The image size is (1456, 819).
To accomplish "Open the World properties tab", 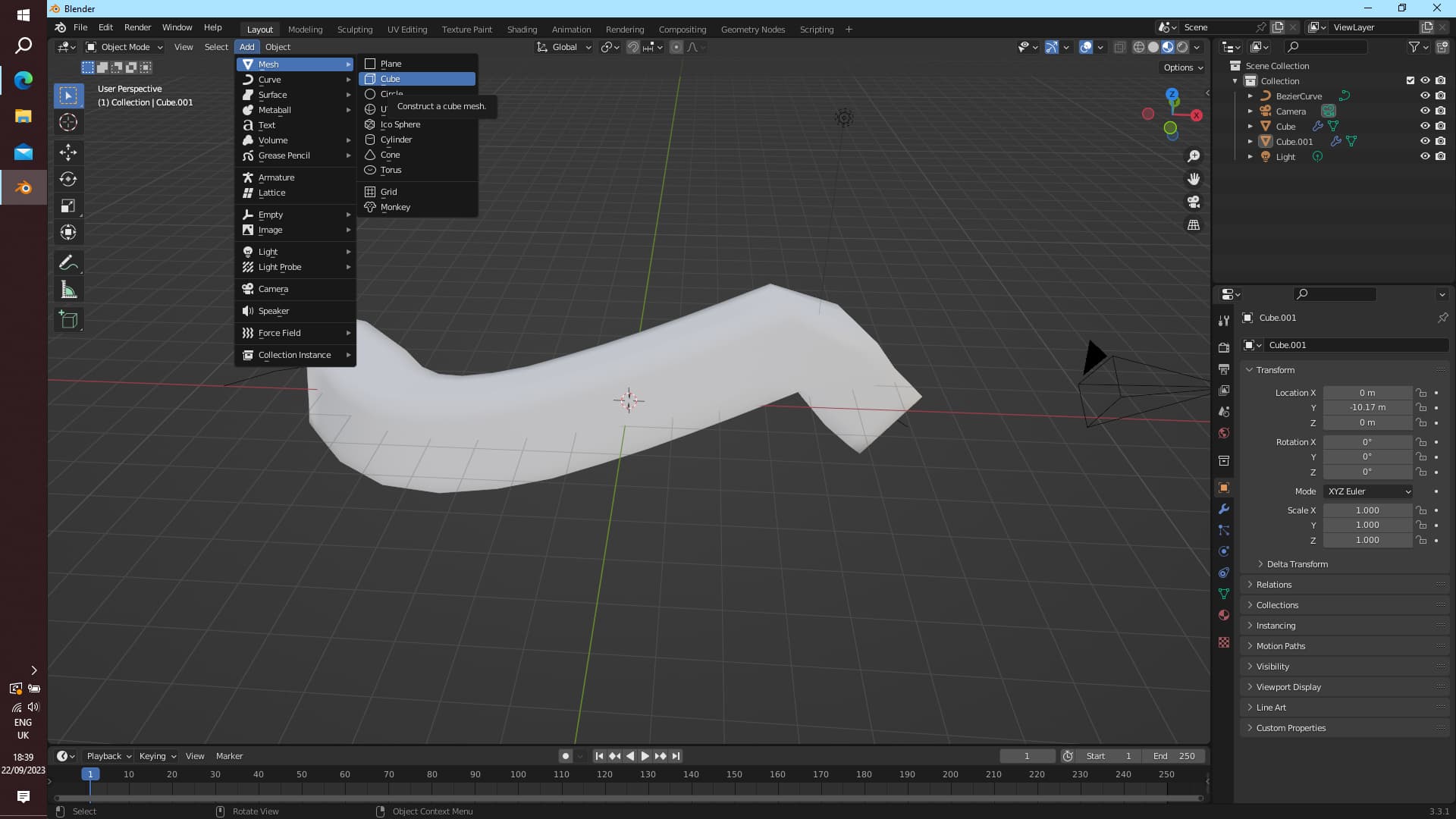I will click(1223, 433).
